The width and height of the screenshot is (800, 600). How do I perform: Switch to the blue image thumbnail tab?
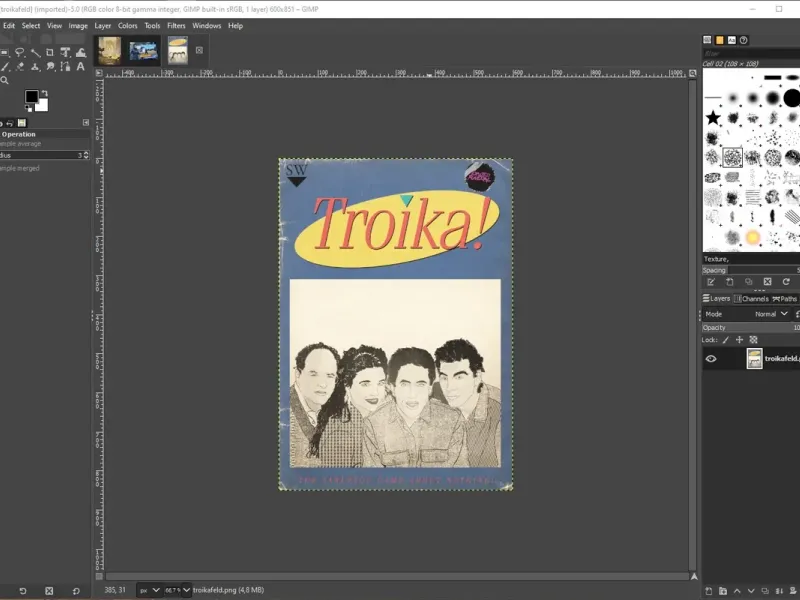pos(143,50)
